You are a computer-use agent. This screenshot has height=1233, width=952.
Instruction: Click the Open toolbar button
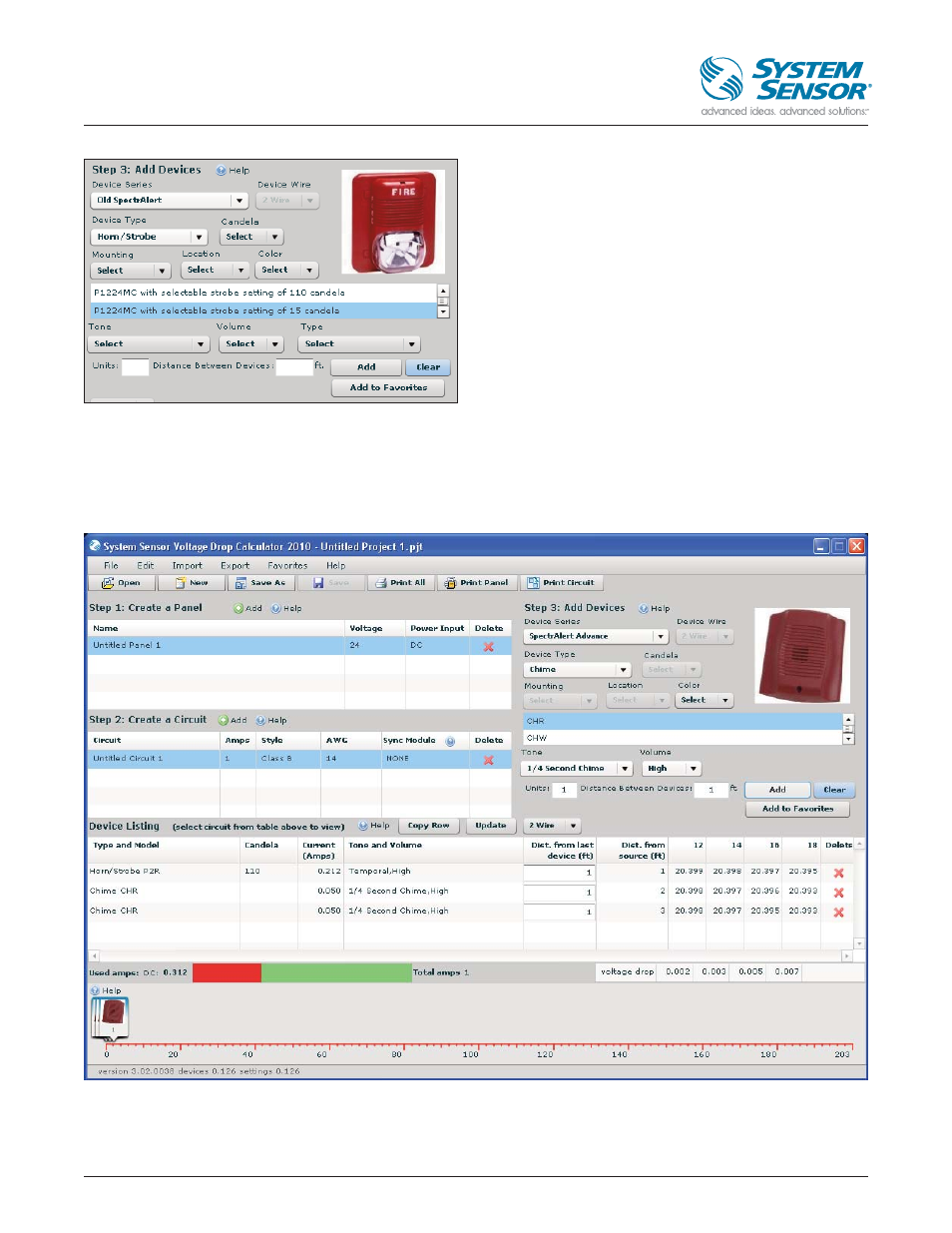(121, 583)
